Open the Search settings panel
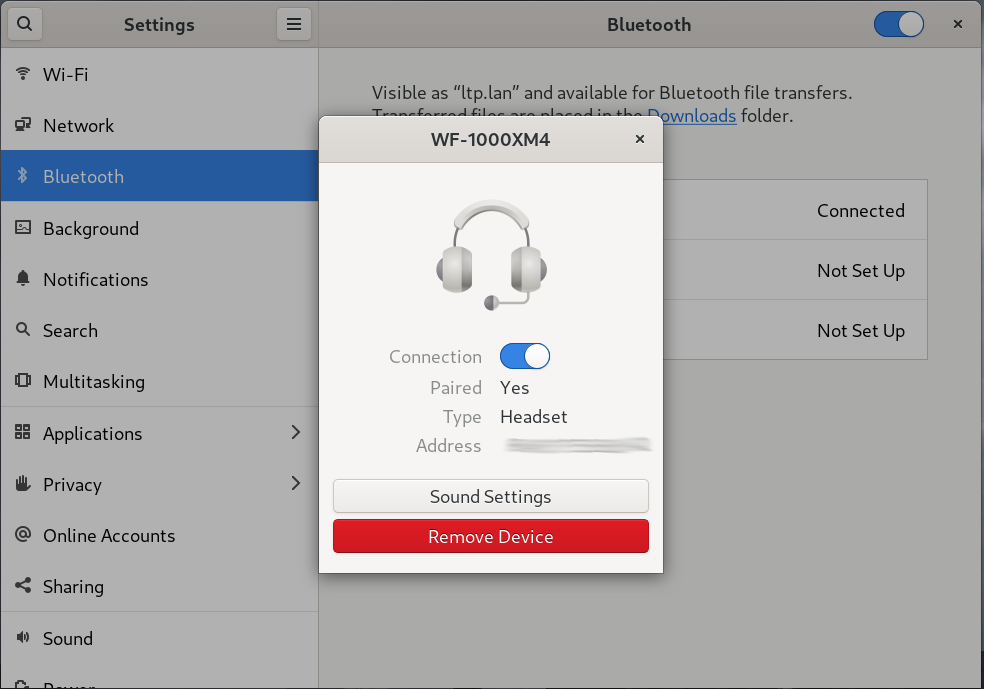The width and height of the screenshot is (984, 689). 159,330
